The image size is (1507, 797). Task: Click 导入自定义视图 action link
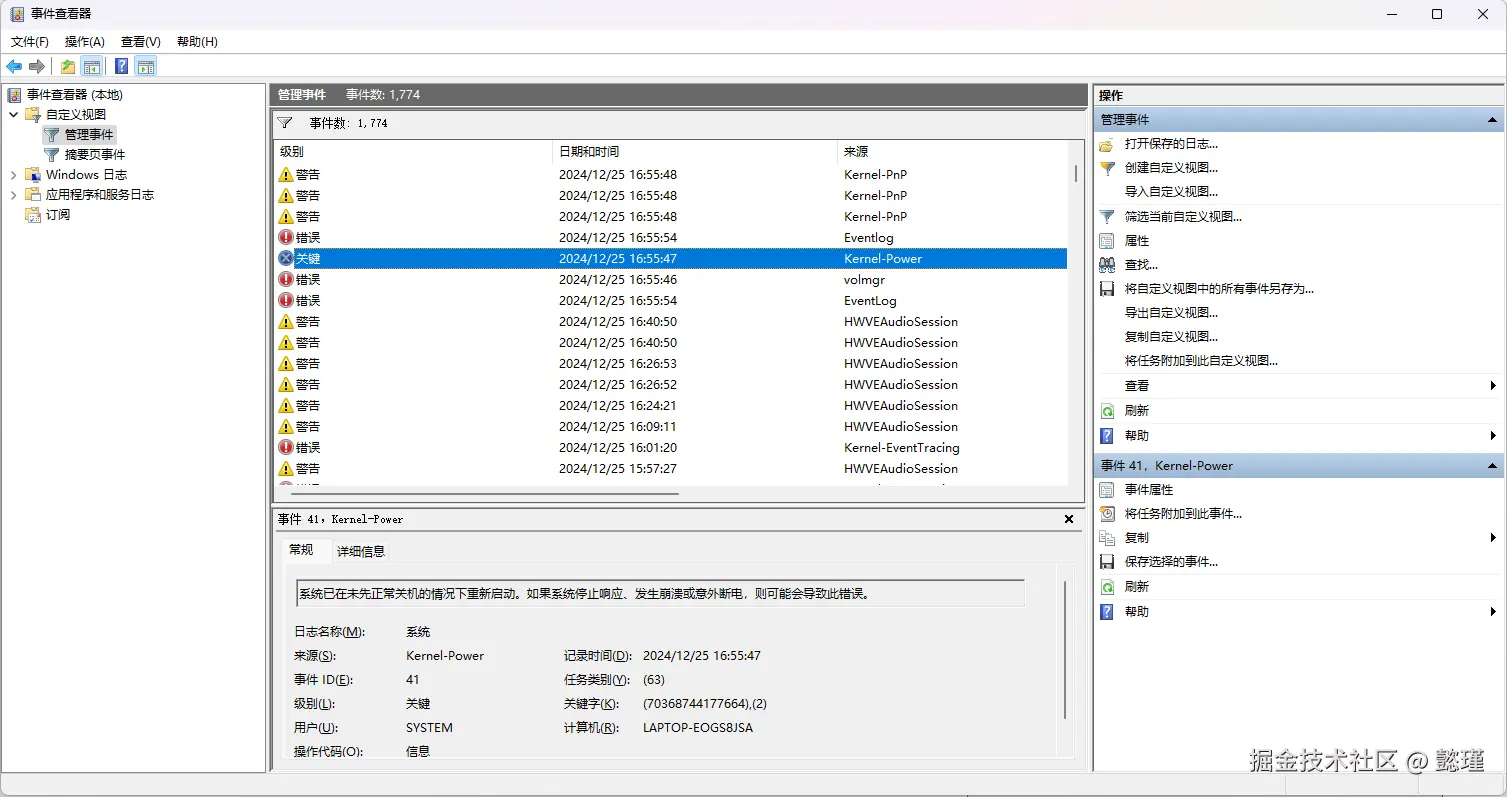pos(1171,192)
